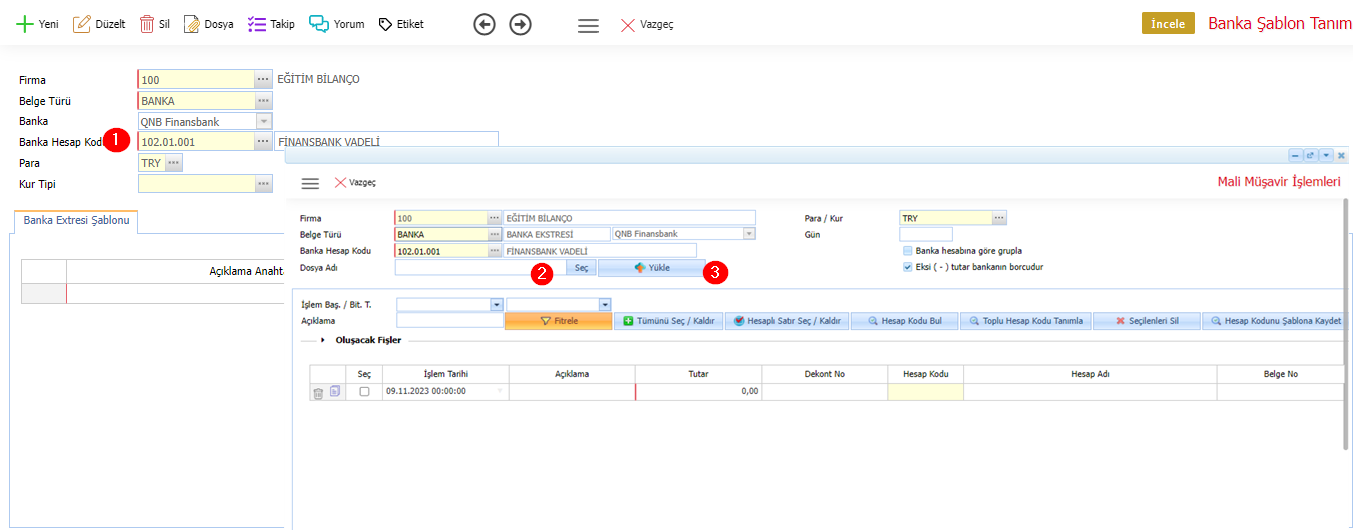Click popup window vertical scrollbar
This screenshot has height=530, width=1353.
1347,322
